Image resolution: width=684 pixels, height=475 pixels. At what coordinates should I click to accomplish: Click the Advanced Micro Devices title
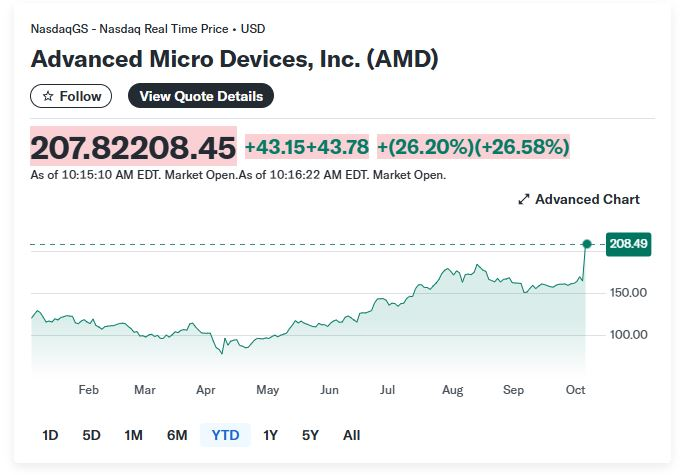(x=234, y=59)
